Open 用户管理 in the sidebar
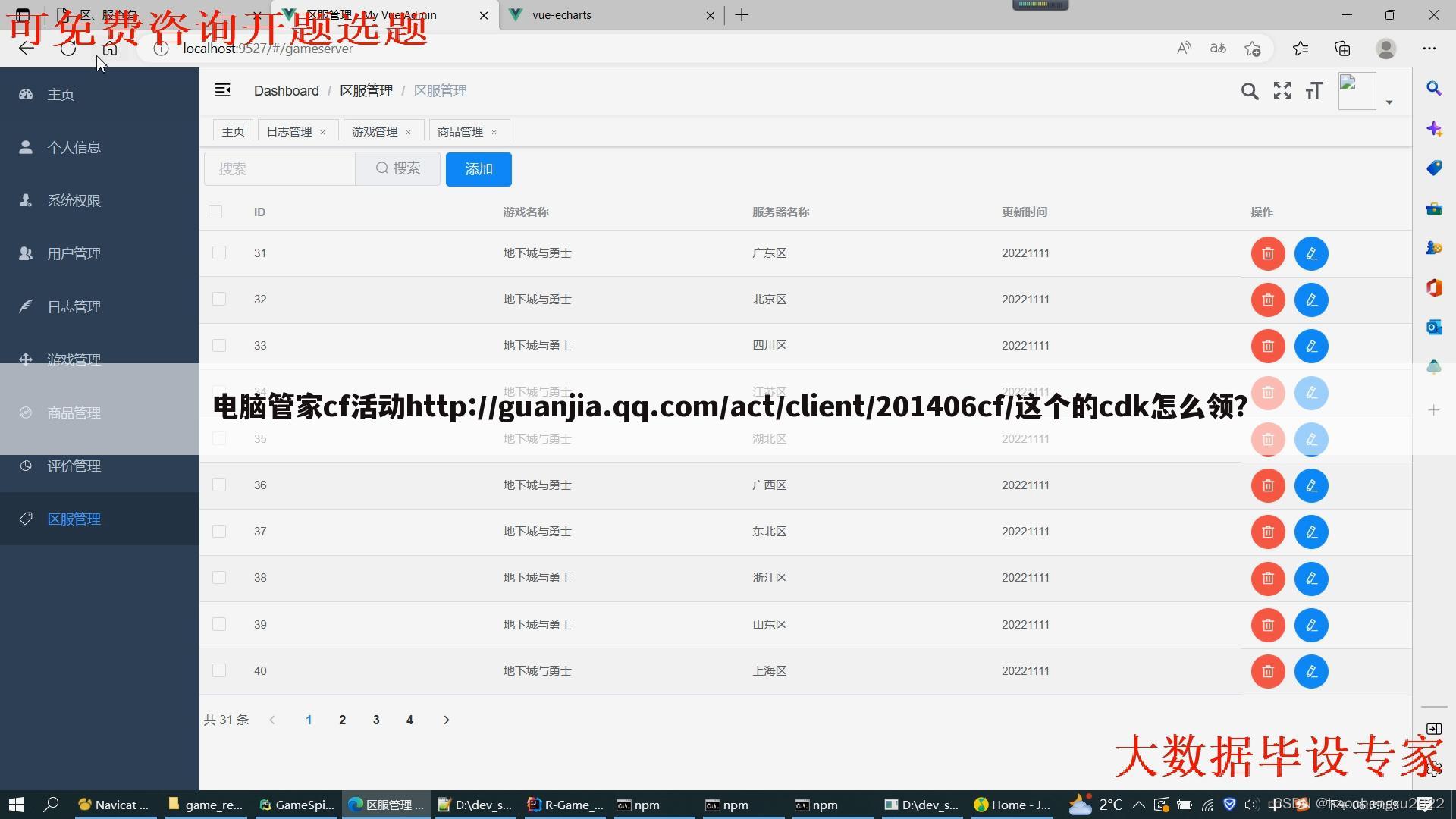 [99, 253]
